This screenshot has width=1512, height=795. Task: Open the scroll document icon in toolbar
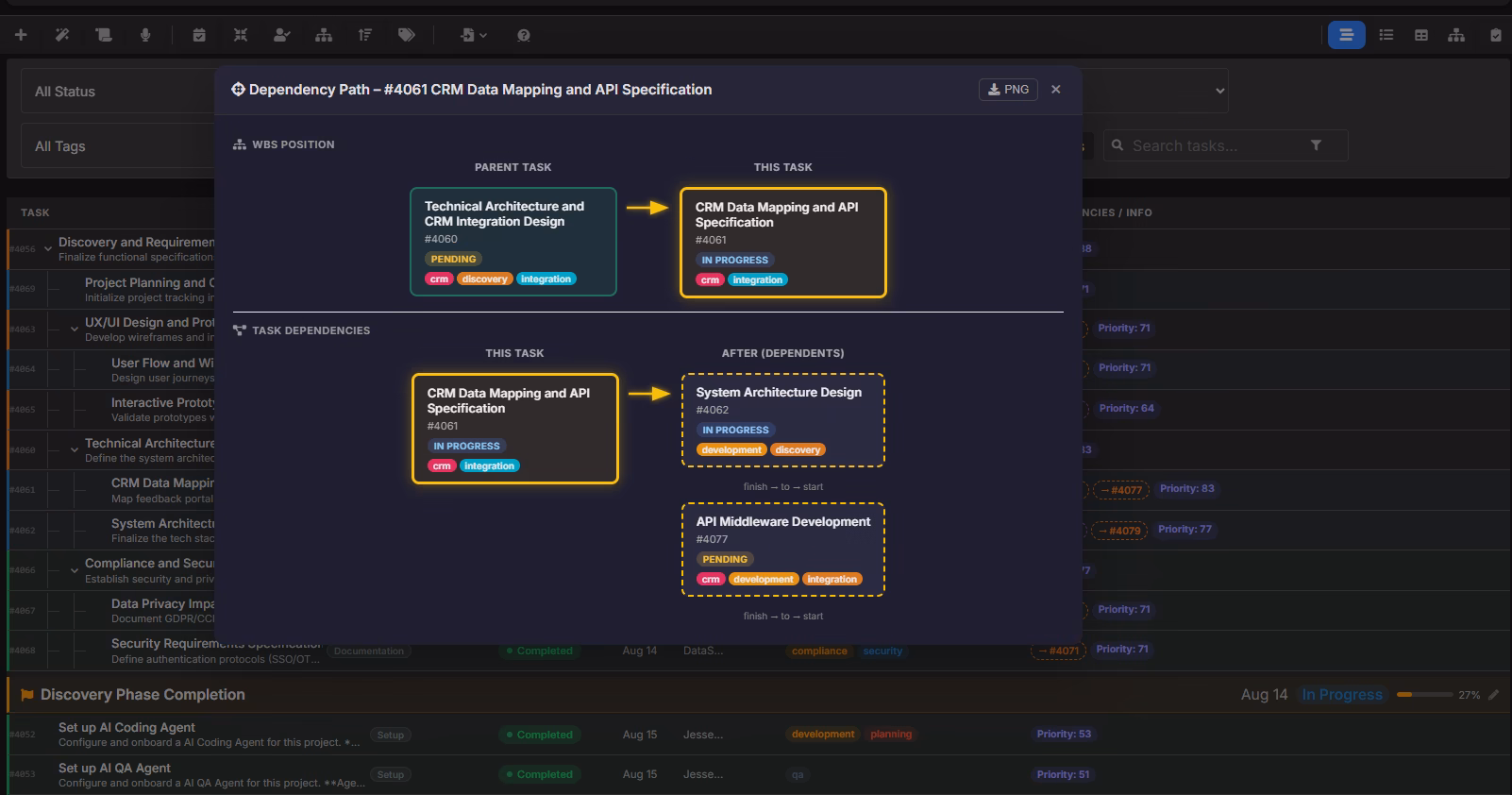click(104, 35)
